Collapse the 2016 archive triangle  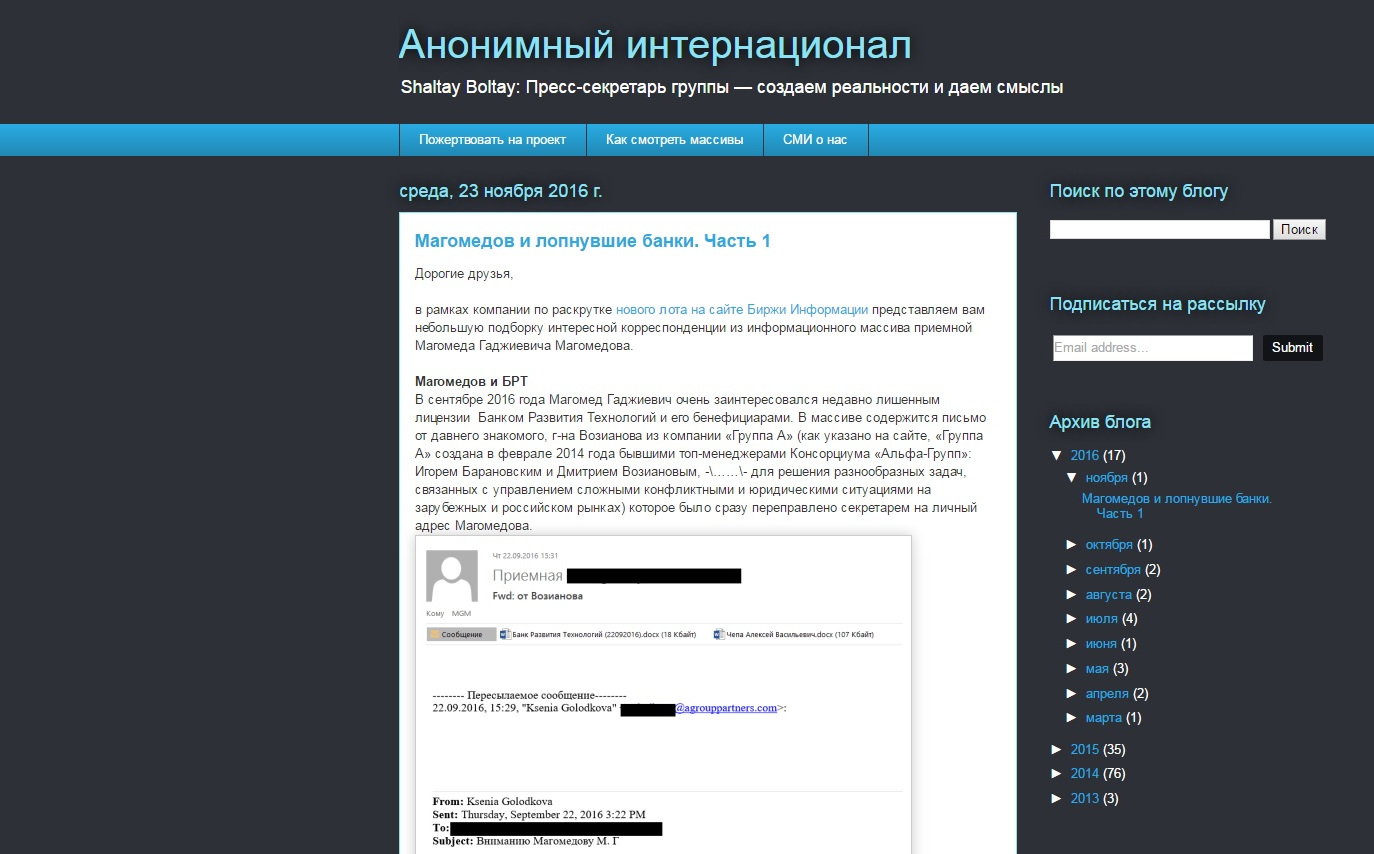[x=1057, y=456]
